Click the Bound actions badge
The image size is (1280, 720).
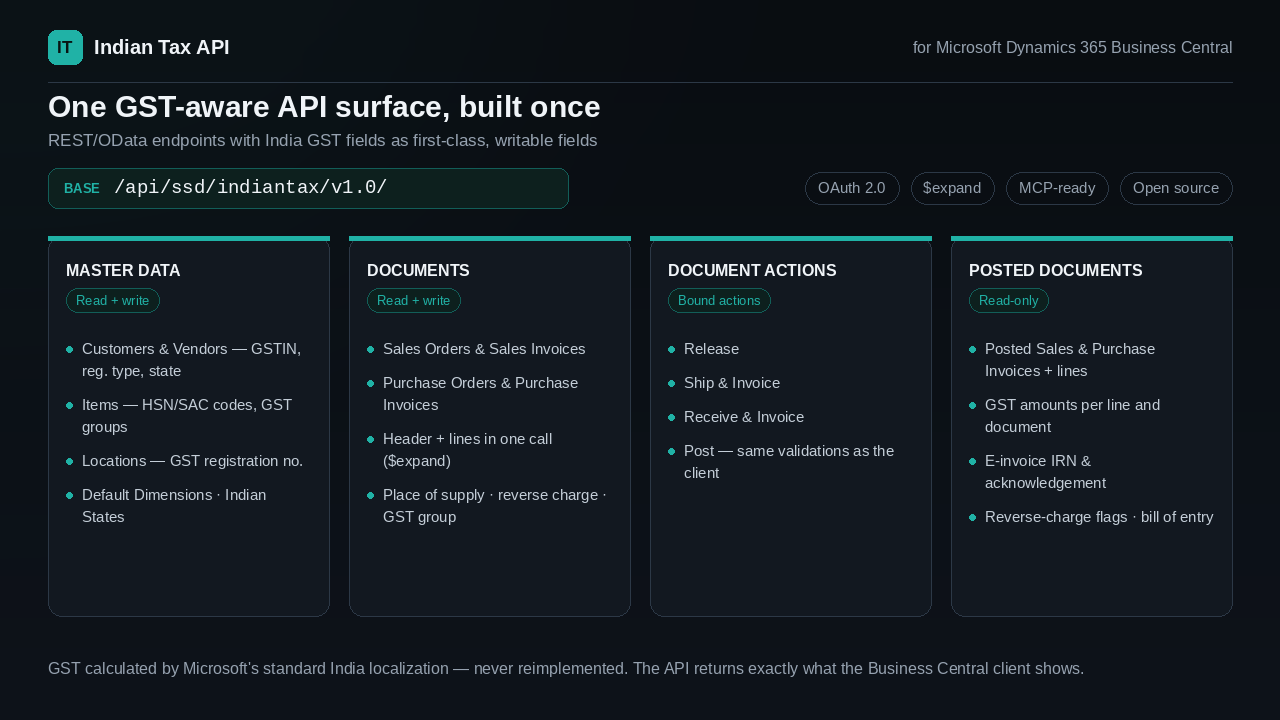point(719,300)
